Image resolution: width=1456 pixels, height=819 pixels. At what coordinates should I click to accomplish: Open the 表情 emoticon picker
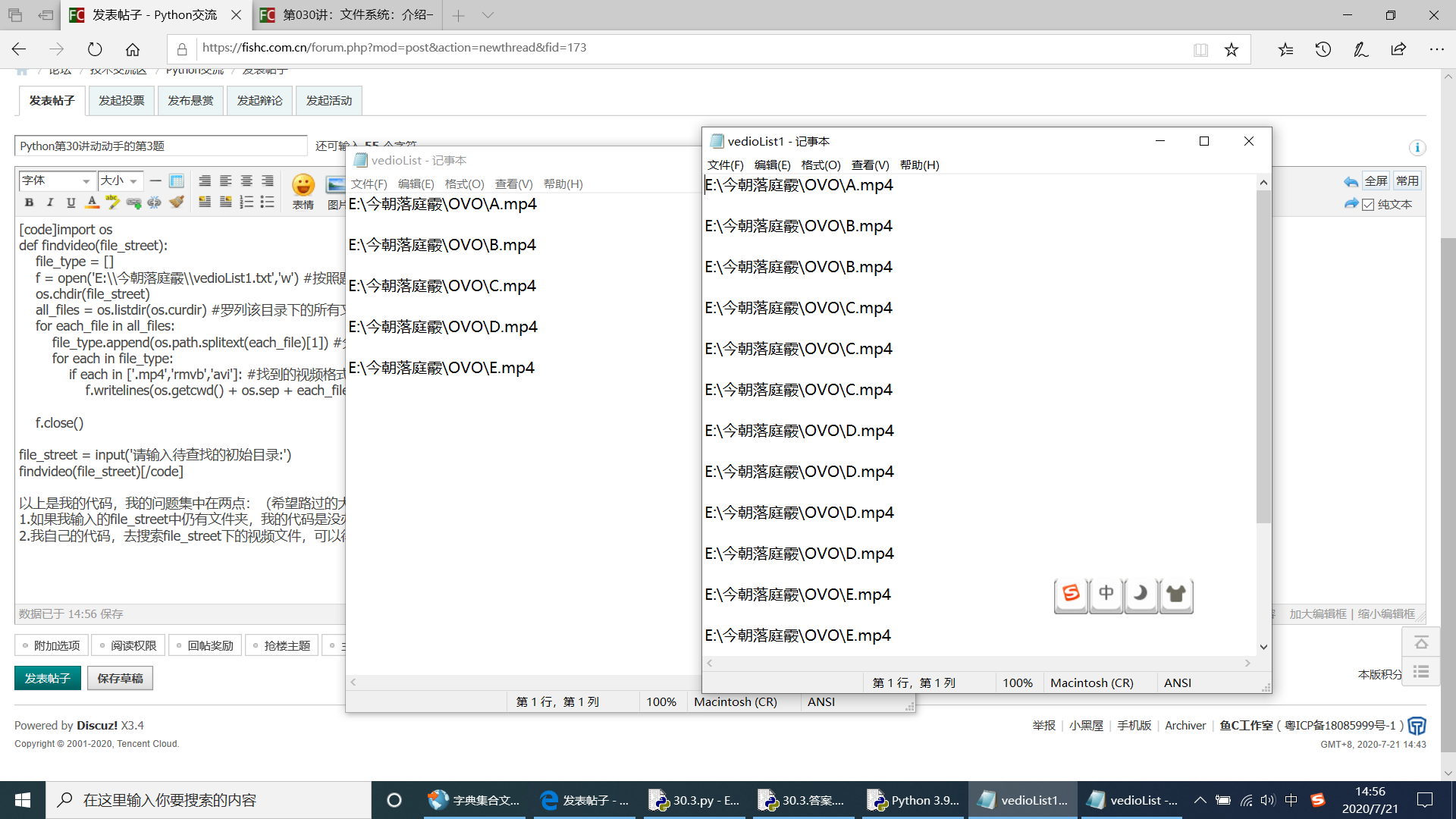pyautogui.click(x=303, y=191)
